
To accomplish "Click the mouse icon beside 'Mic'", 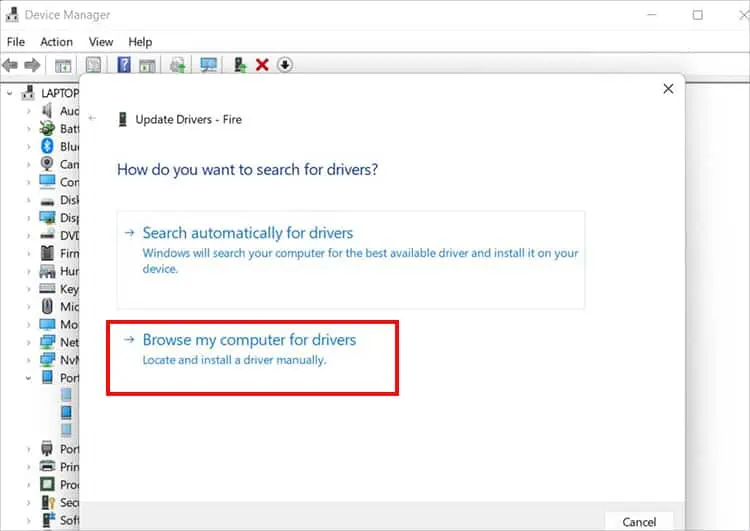I will tap(47, 306).
